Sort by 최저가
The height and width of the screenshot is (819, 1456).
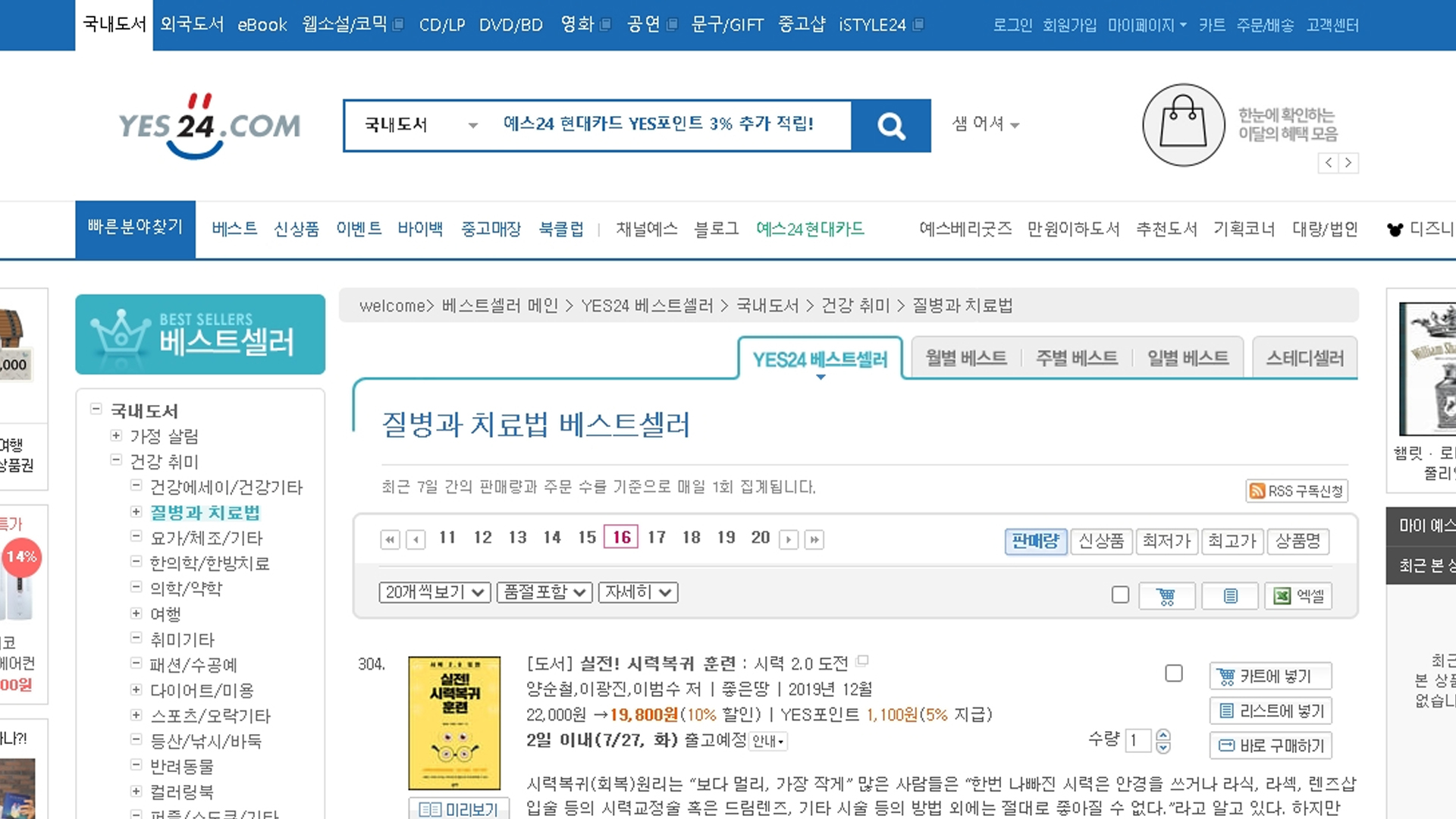[1167, 541]
